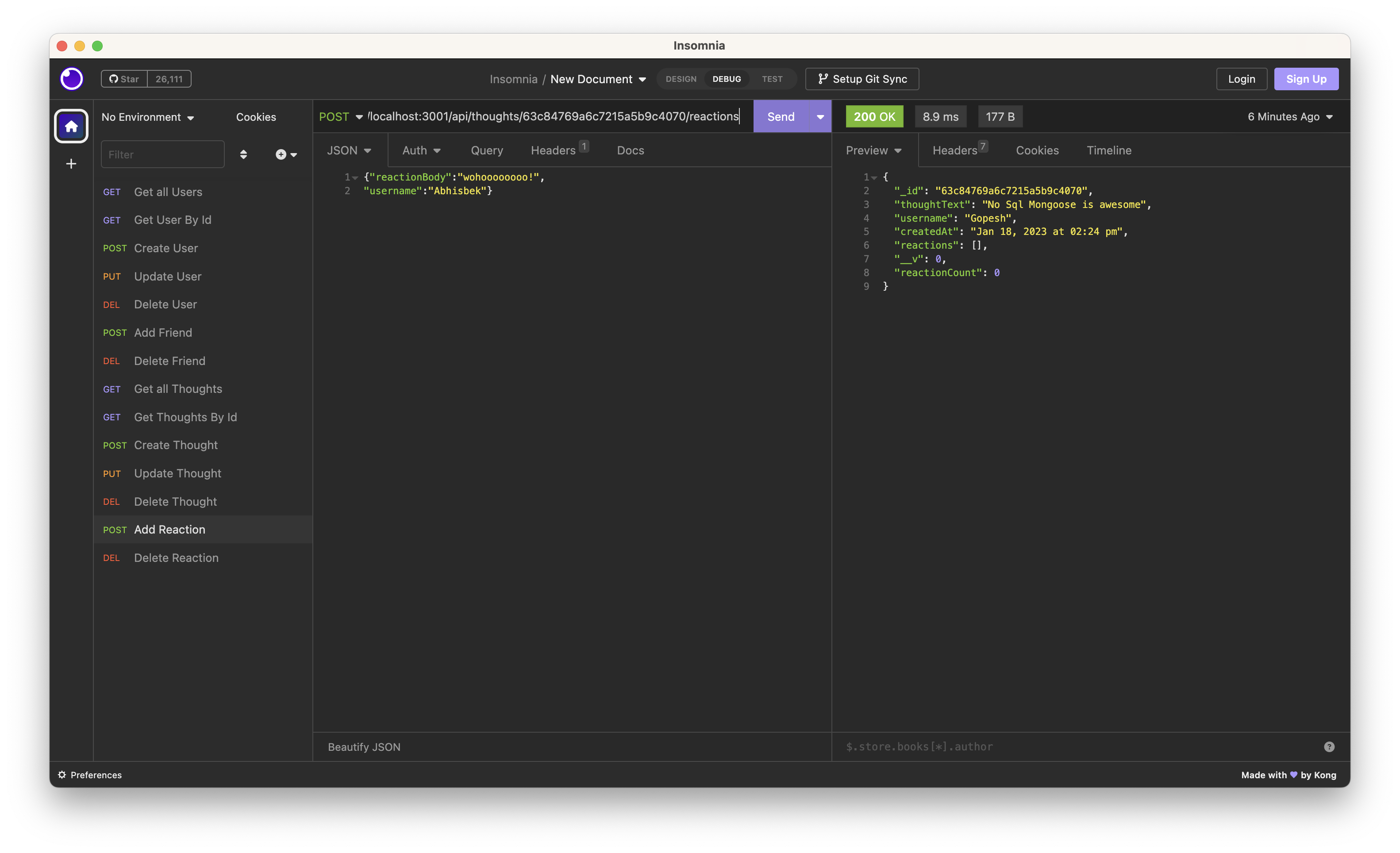Open the 6 Minutes Ago history dropdown
1400x853 pixels.
(1290, 116)
